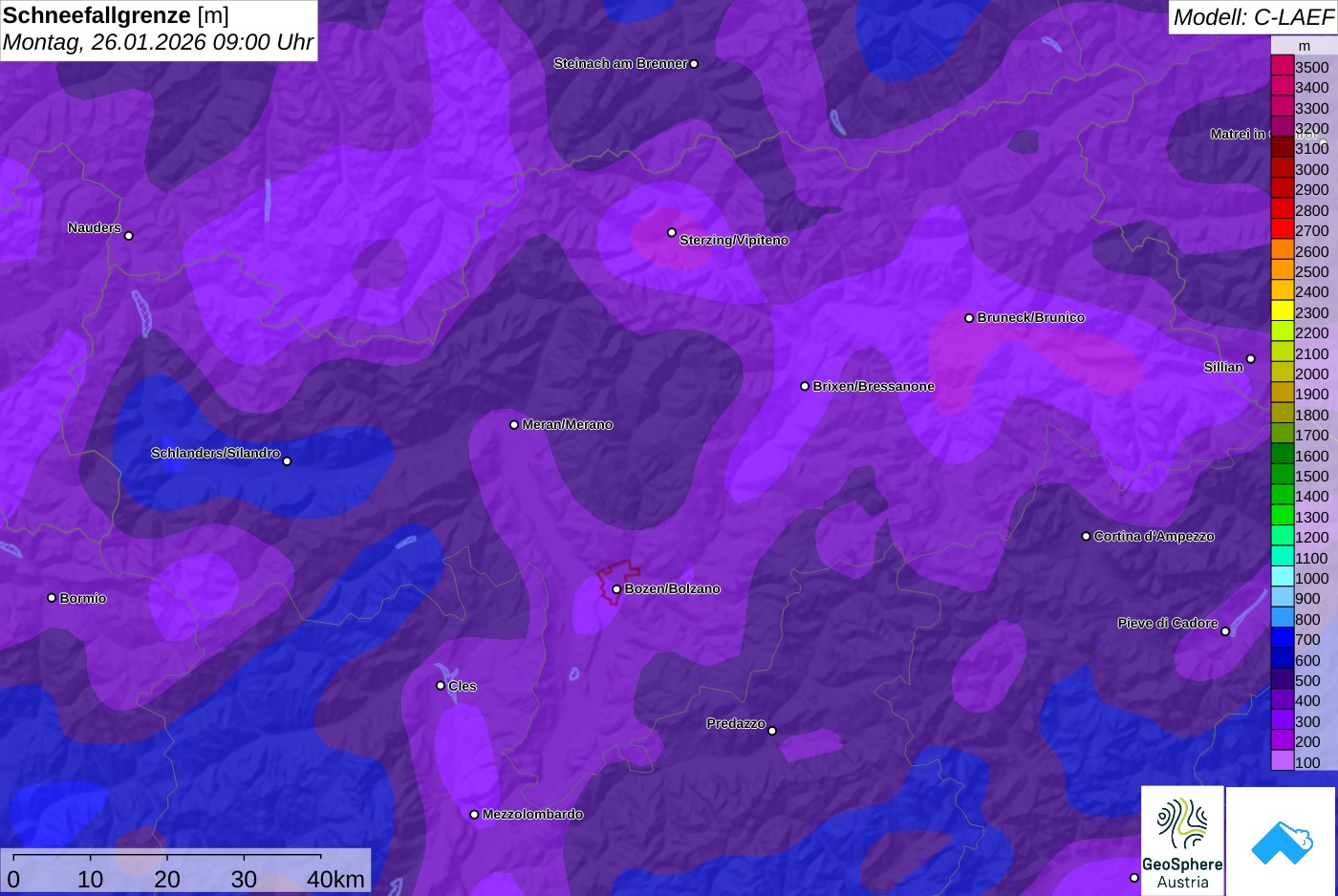Click the 700 m blue legend swatch

tap(1282, 639)
